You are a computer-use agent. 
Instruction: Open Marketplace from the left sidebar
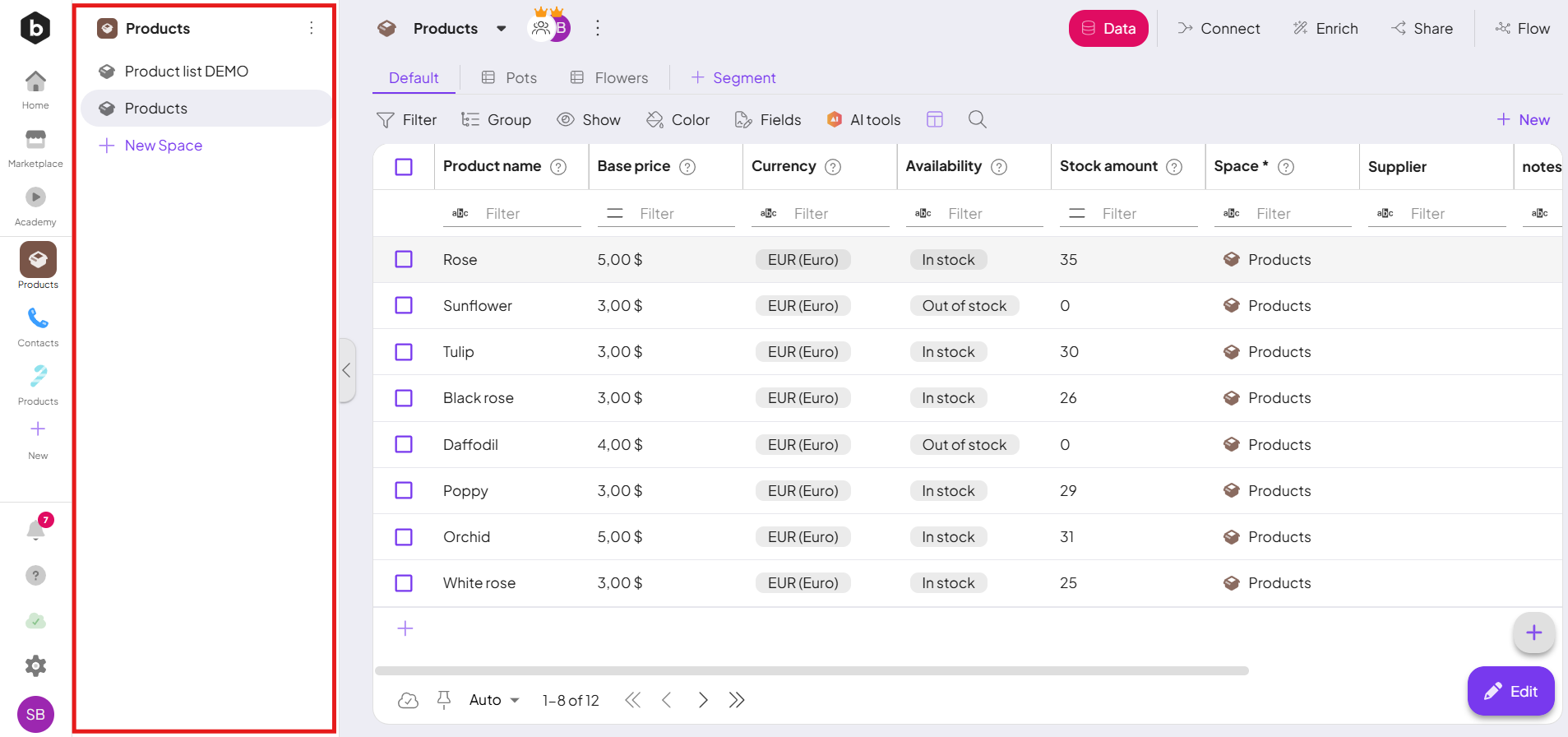(x=35, y=148)
